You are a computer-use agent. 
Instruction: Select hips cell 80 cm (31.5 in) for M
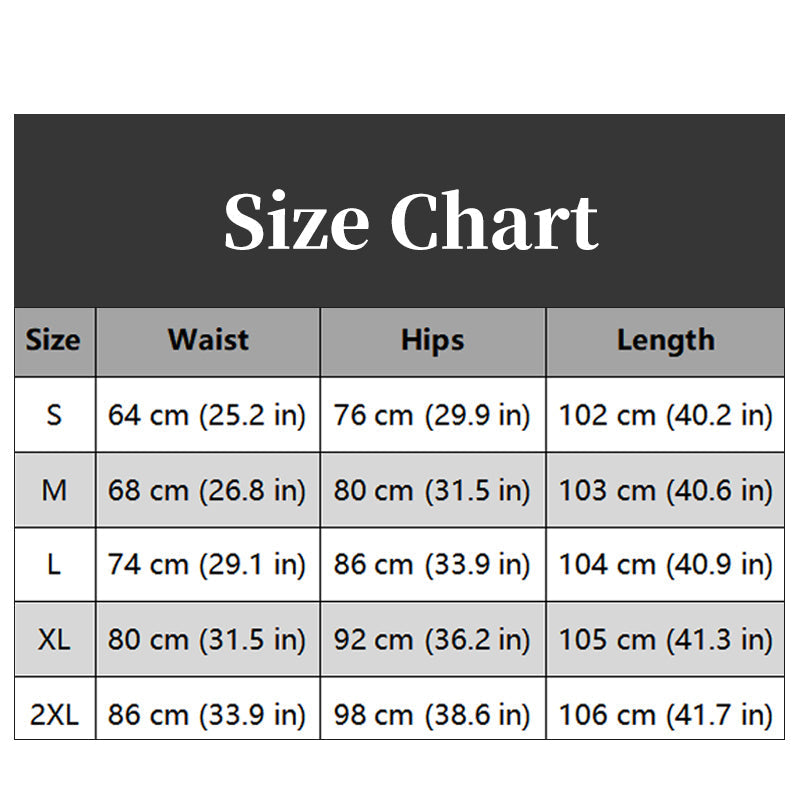433,490
